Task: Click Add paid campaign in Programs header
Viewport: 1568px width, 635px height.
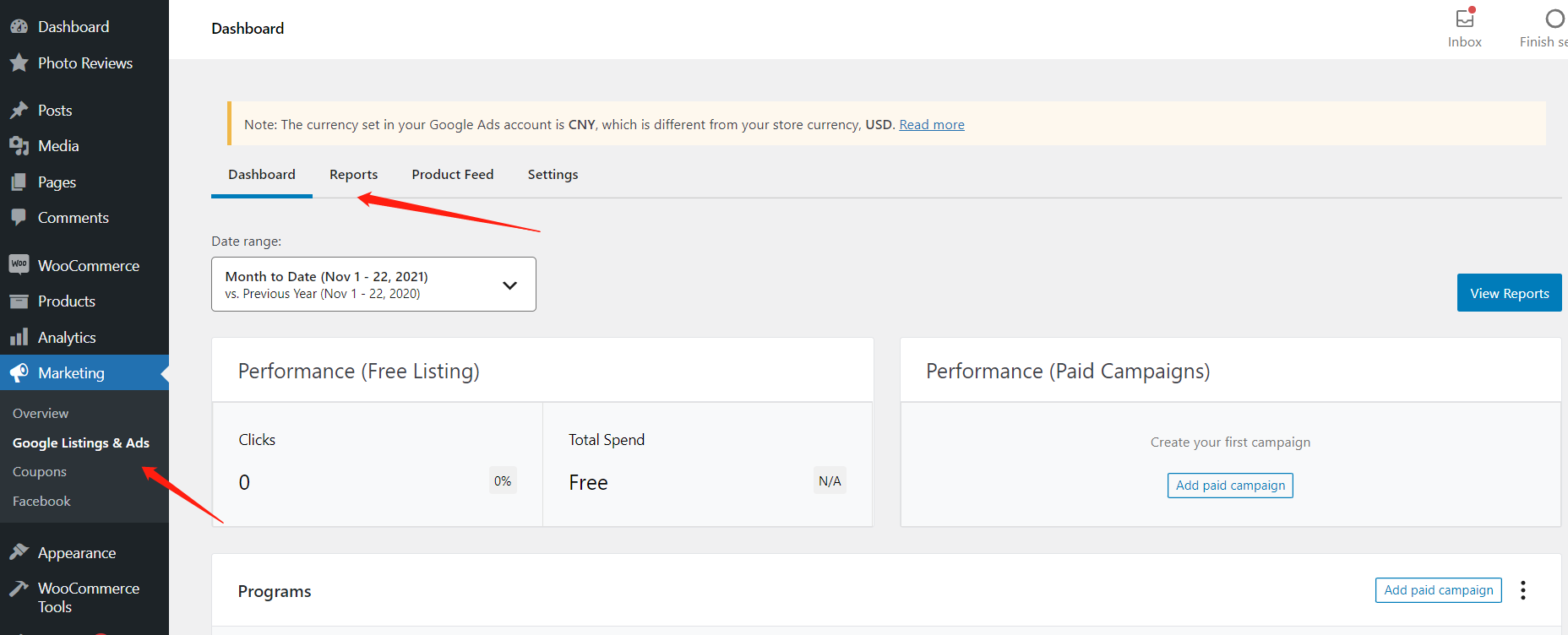Action: click(x=1438, y=590)
